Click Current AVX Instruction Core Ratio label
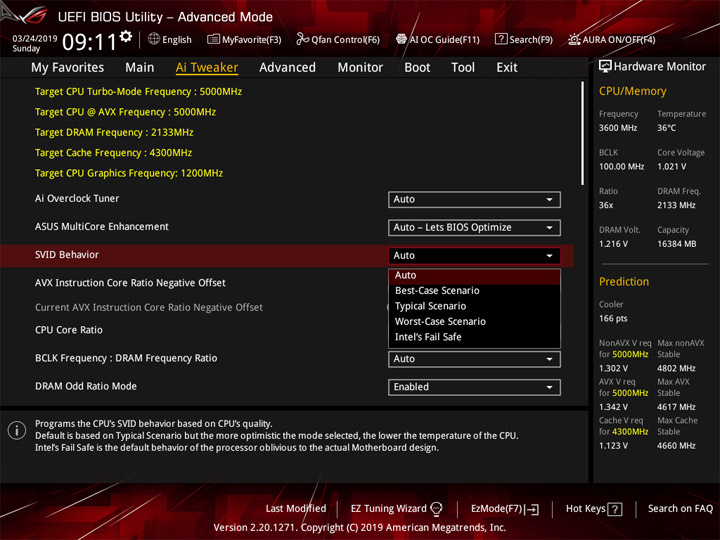 pos(149,308)
